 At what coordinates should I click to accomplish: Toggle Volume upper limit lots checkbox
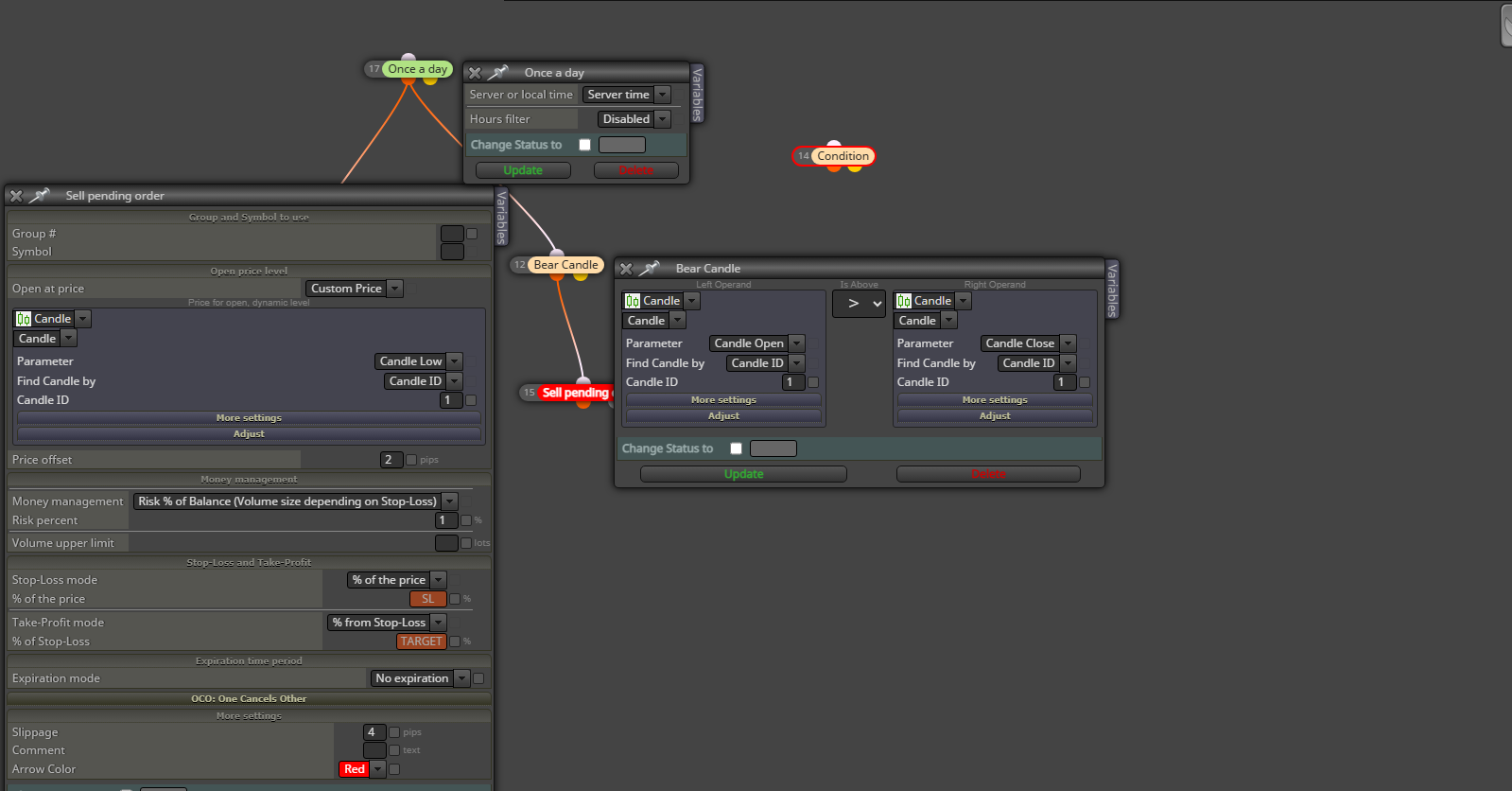465,543
